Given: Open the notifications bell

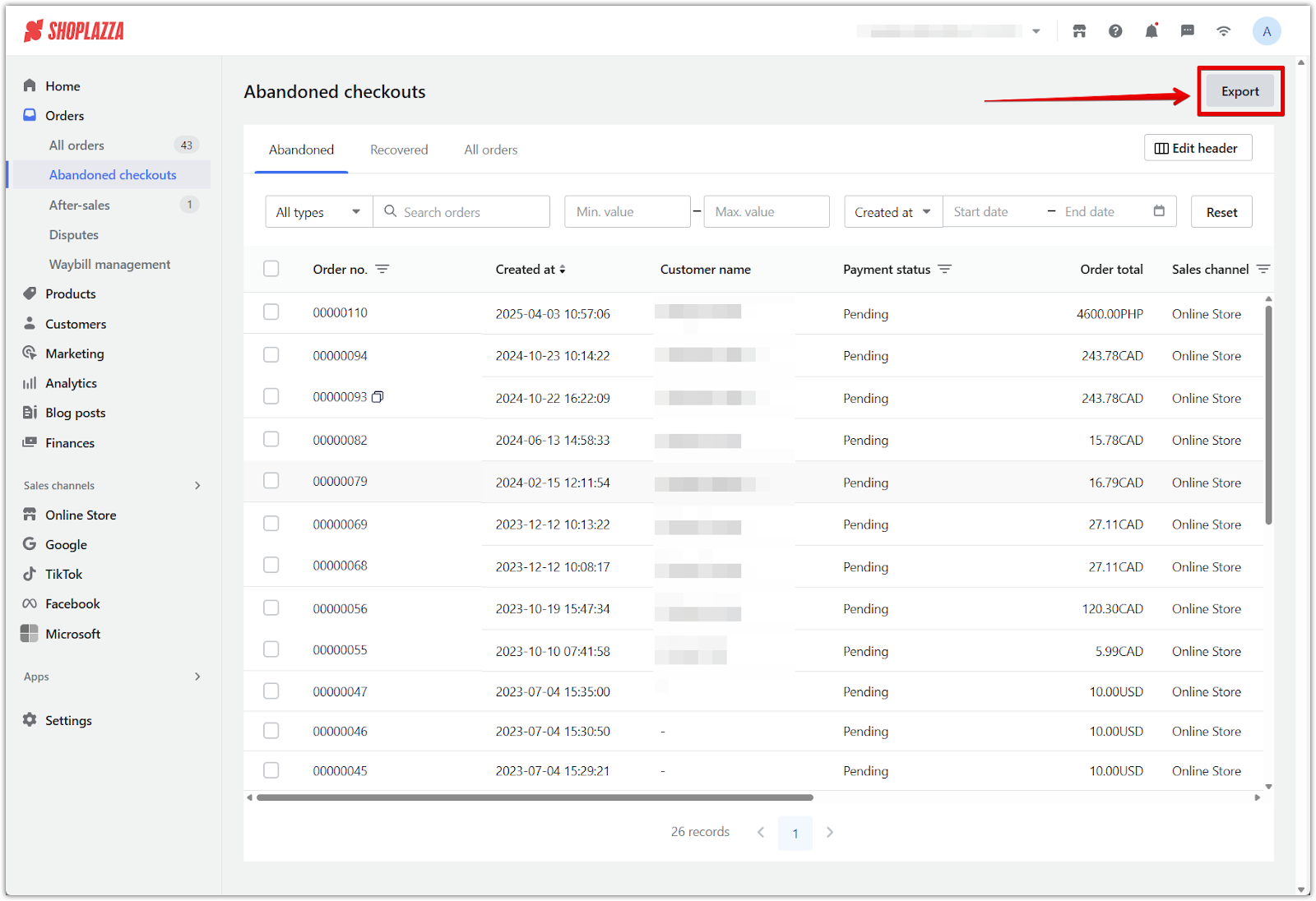Looking at the screenshot, I should (1151, 31).
